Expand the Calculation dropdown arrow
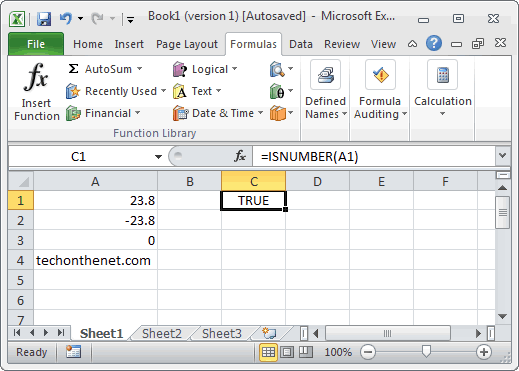 point(442,114)
